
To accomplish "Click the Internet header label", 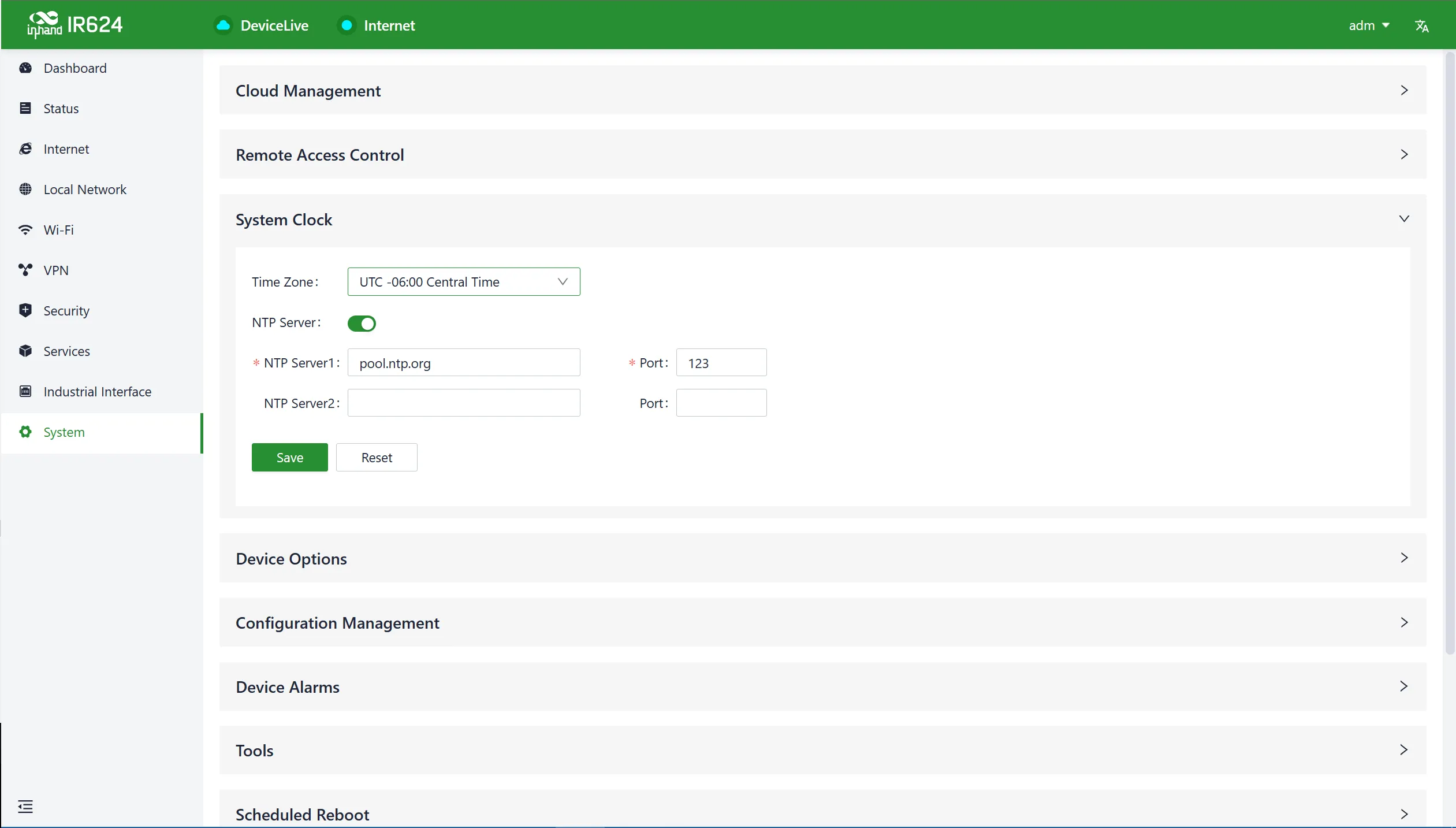I will point(389,25).
